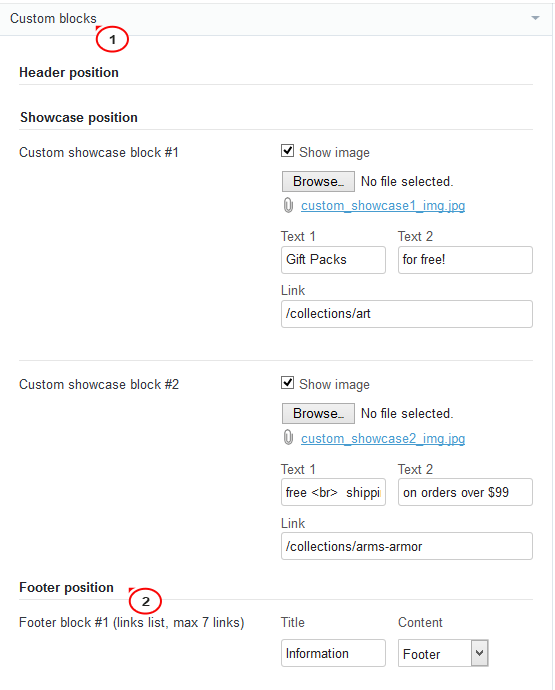
Task: Open the custom_showcase2_img.jpg link
Action: point(383,438)
